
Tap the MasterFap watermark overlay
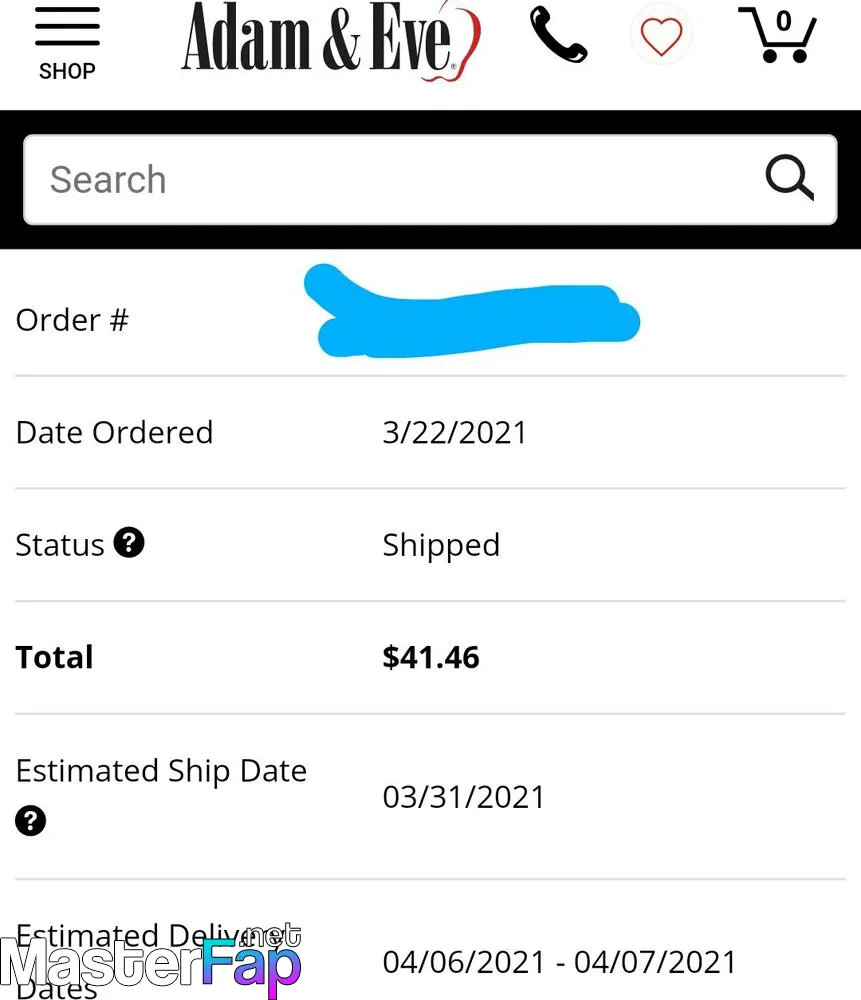point(151,961)
